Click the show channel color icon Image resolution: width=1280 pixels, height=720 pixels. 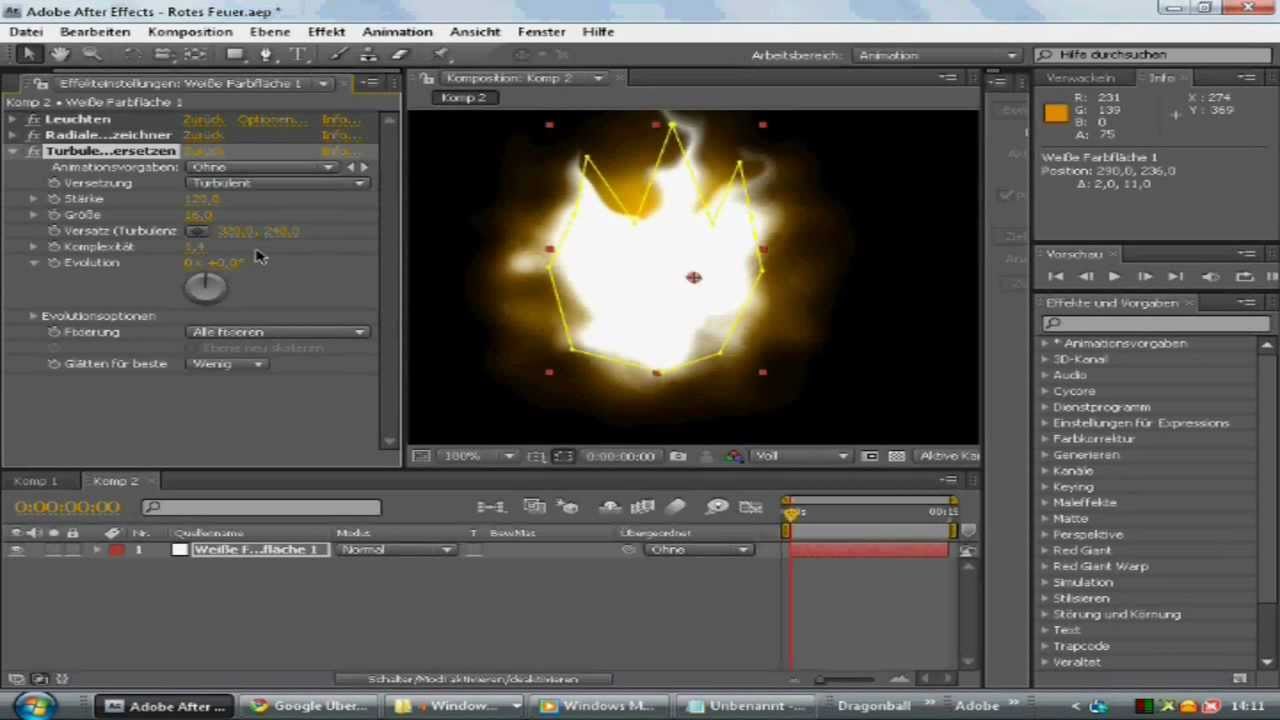pos(735,456)
